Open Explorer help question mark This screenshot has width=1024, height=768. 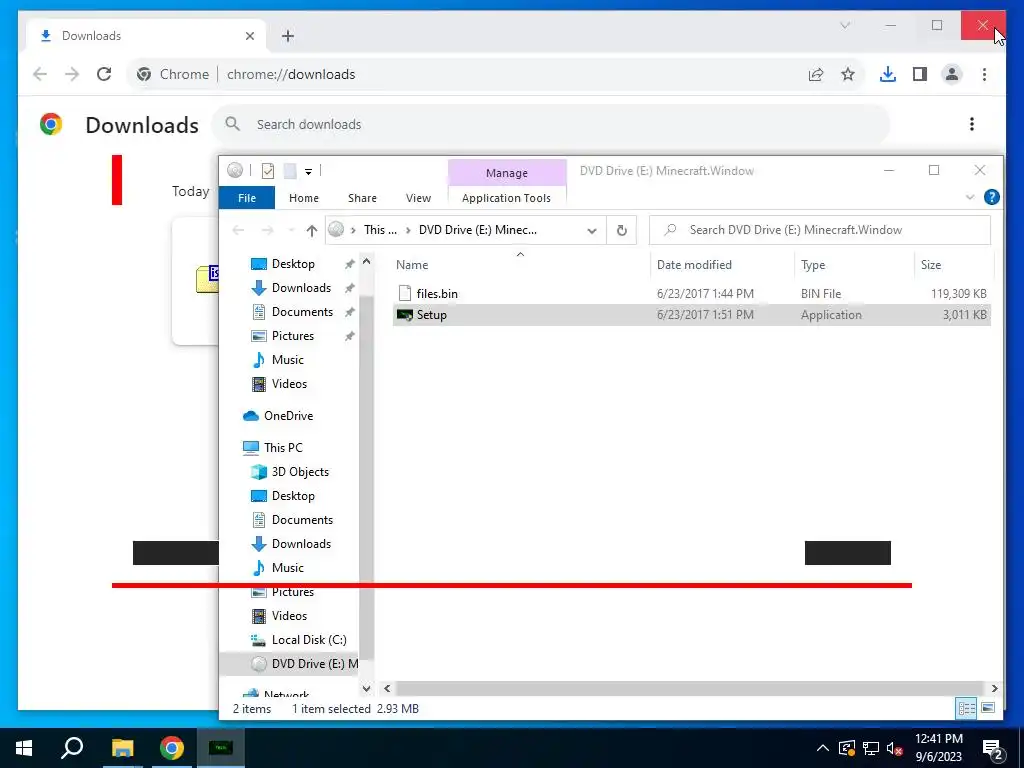click(991, 197)
